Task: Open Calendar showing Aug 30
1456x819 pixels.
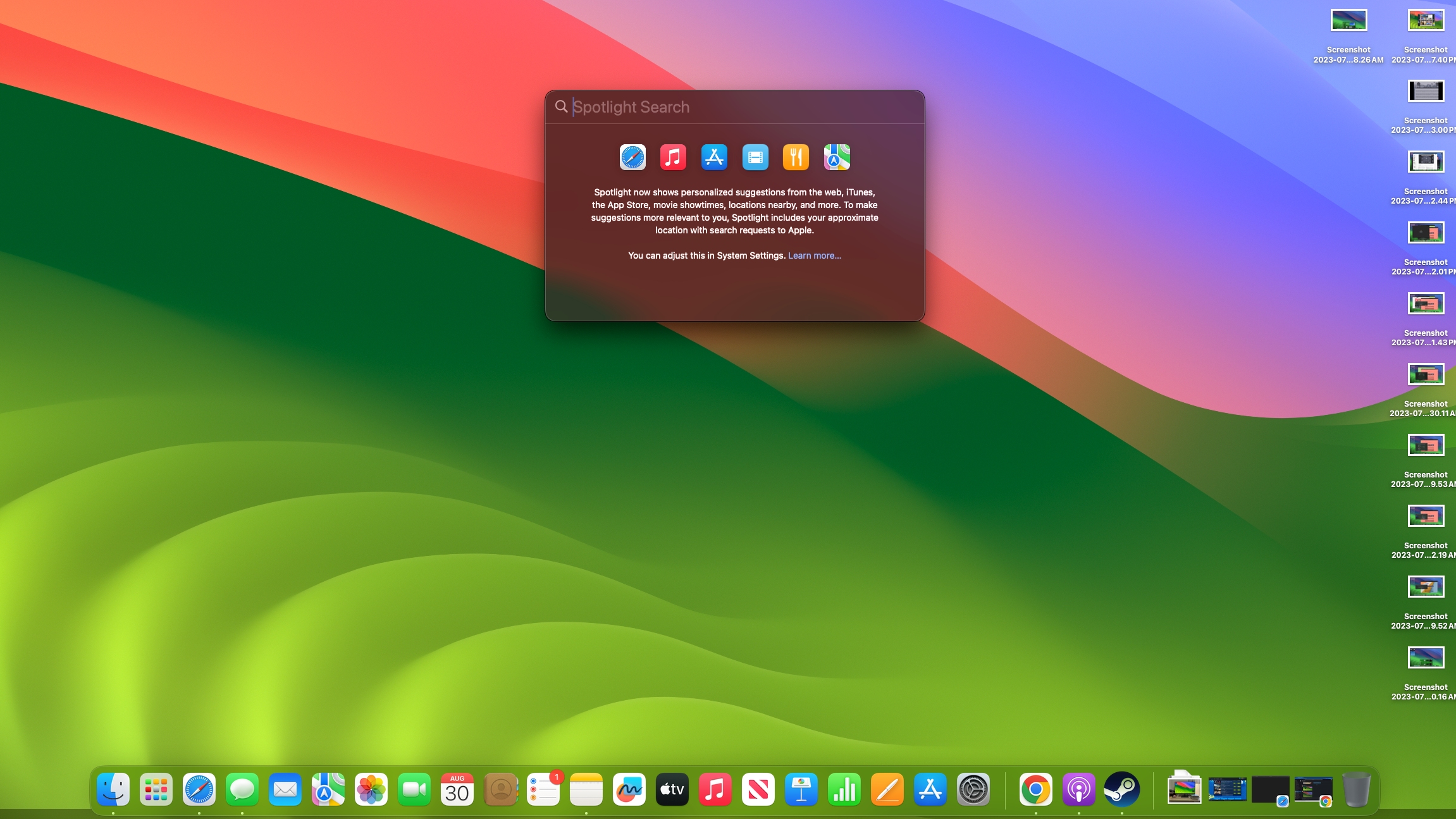Action: (x=457, y=789)
